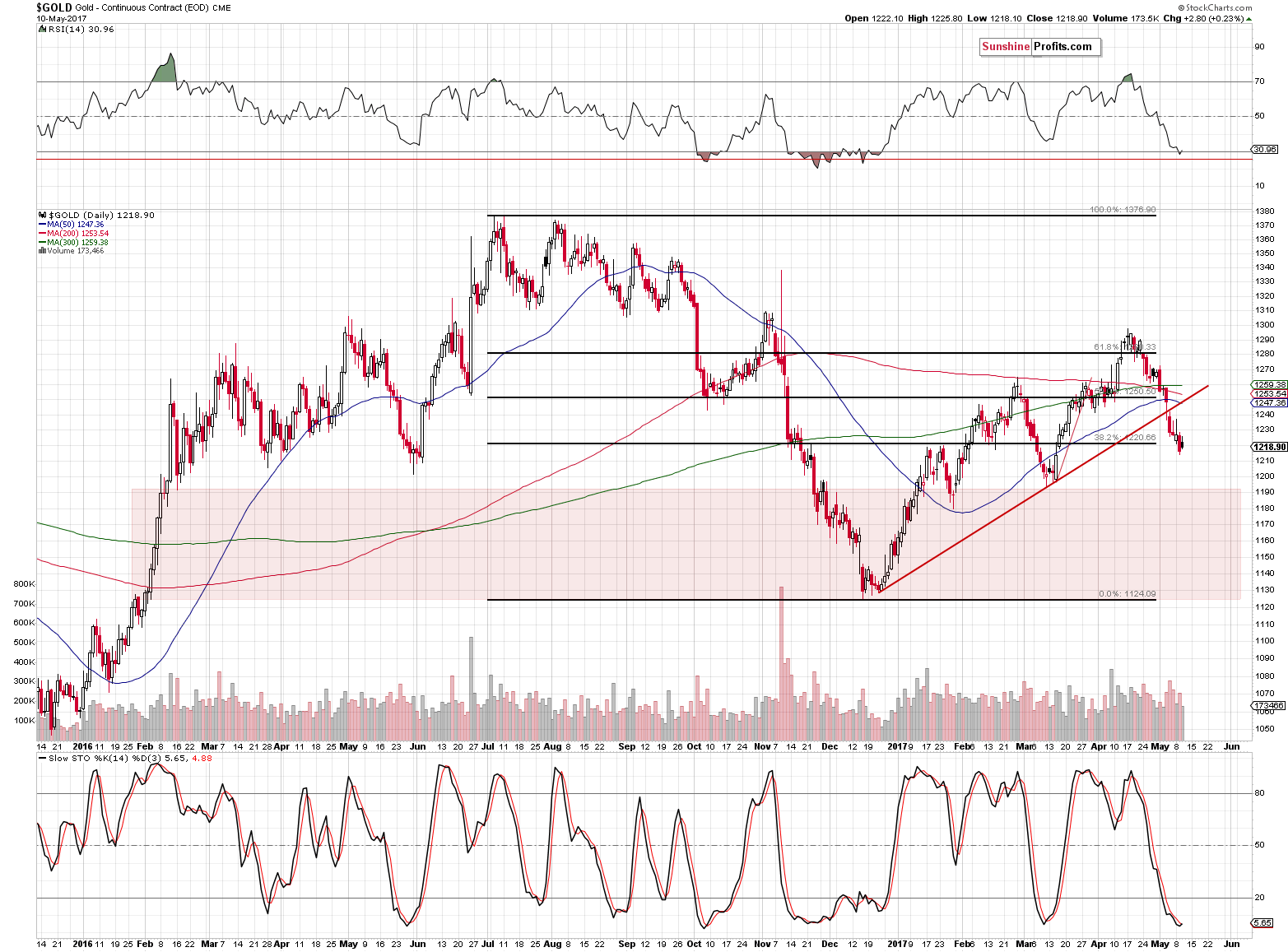Viewport: 1288px width, 952px height.
Task: Click the tallest November volume spike bar
Action: 781,663
